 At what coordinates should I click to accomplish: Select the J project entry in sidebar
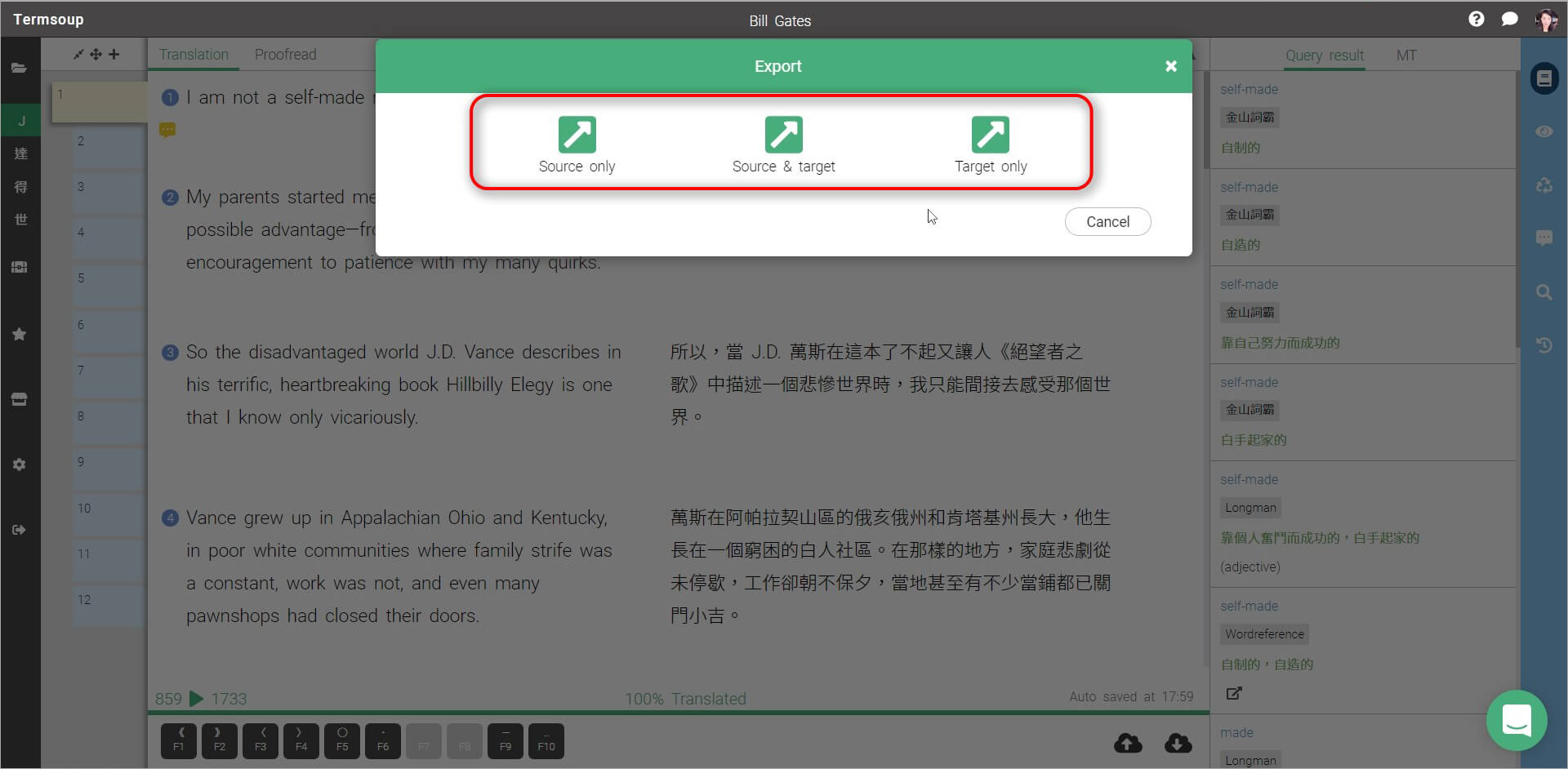click(21, 121)
